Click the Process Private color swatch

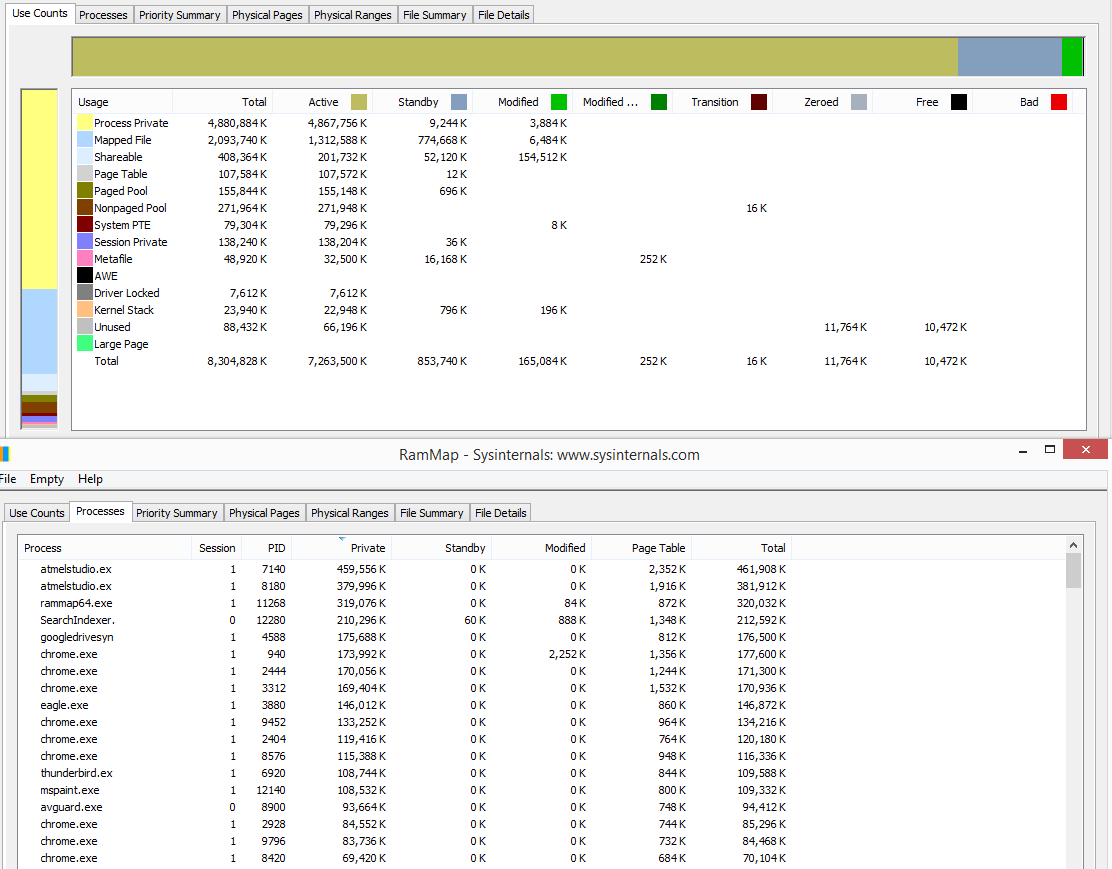85,122
